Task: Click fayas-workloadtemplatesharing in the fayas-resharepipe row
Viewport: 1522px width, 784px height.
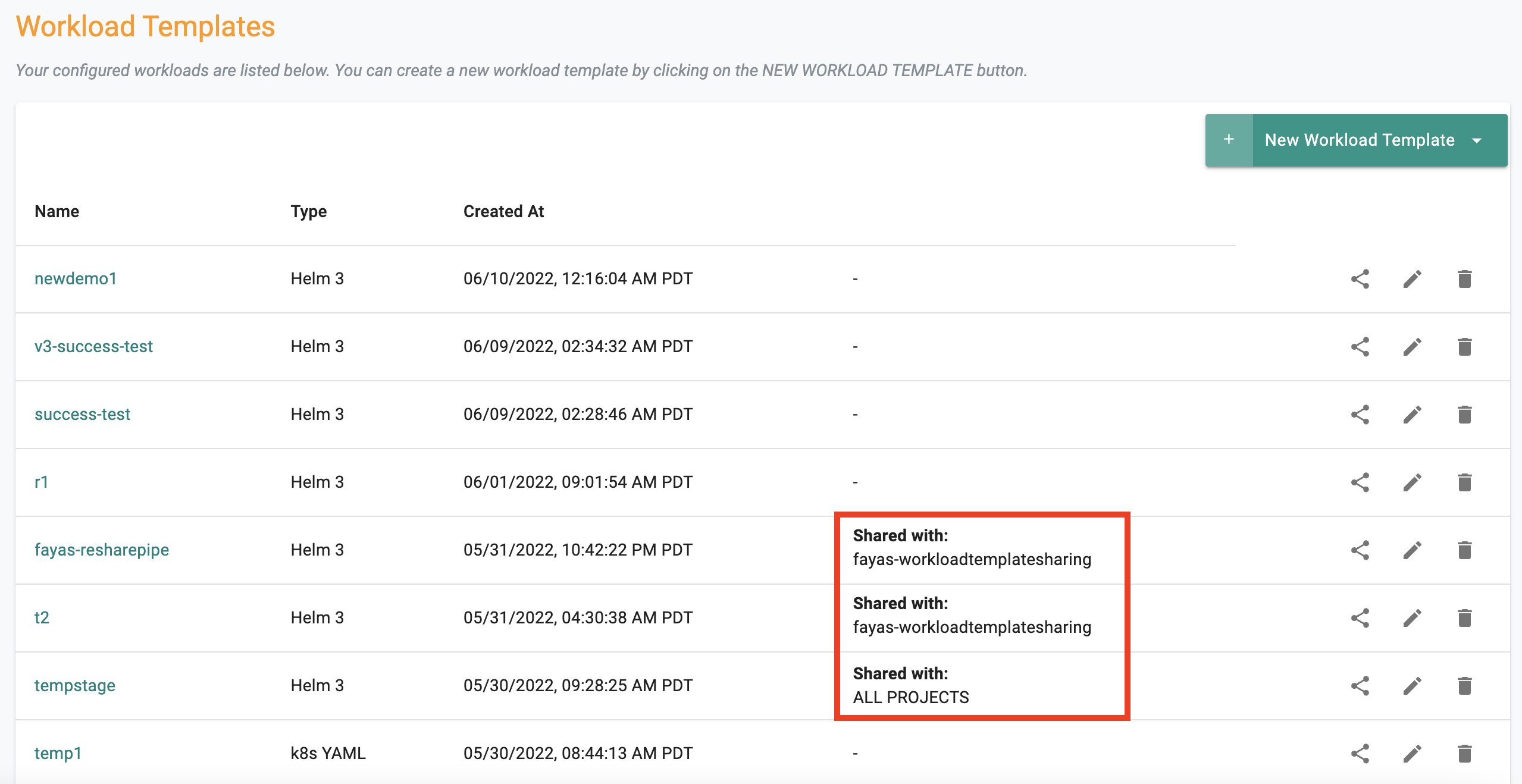Action: (972, 559)
